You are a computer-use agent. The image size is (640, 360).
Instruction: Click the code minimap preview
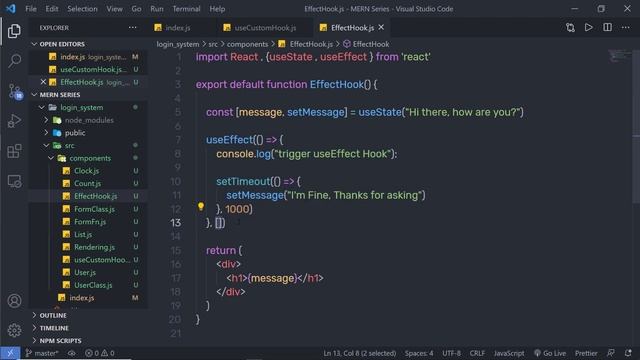tap(619, 56)
